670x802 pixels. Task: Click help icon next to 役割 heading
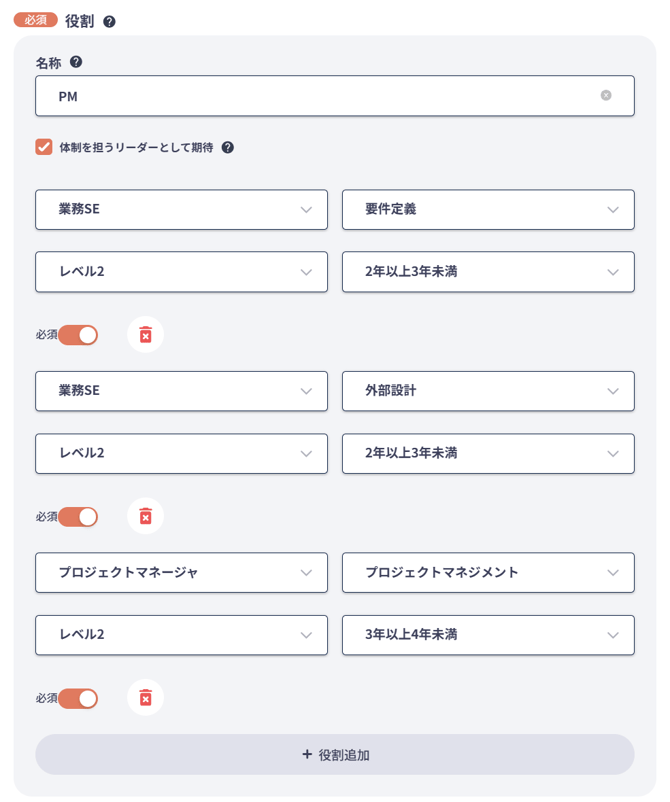109,21
